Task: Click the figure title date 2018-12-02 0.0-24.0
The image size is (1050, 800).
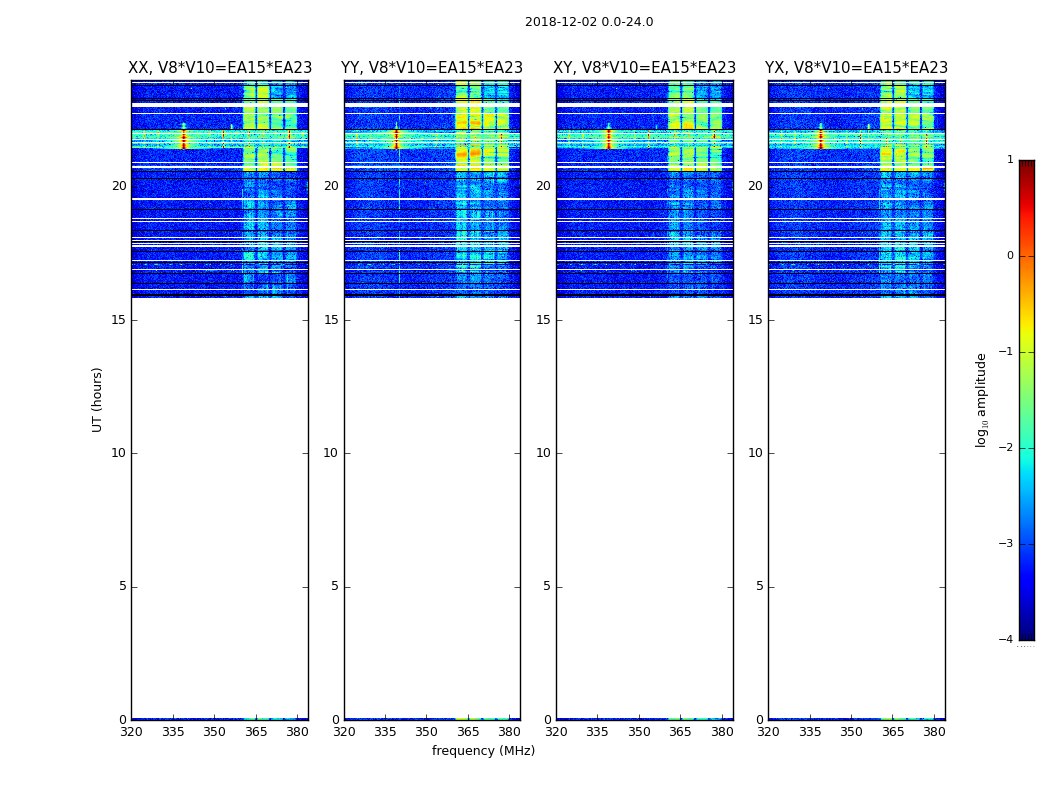Action: [589, 22]
